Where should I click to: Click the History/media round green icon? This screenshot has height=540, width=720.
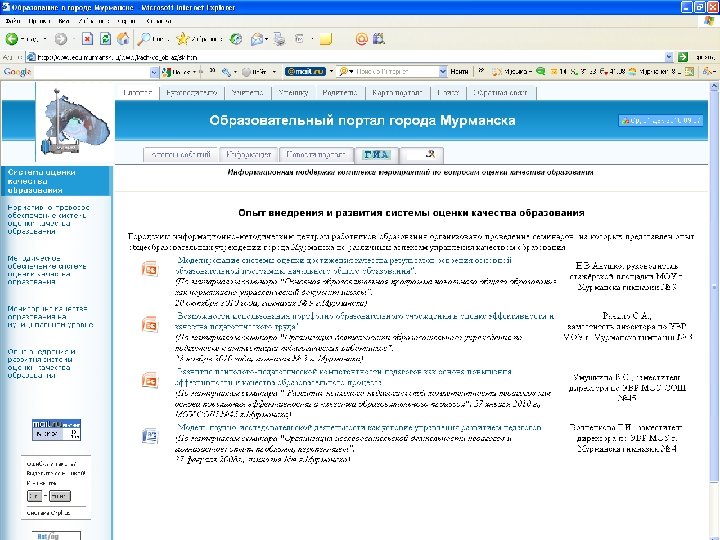tap(236, 39)
